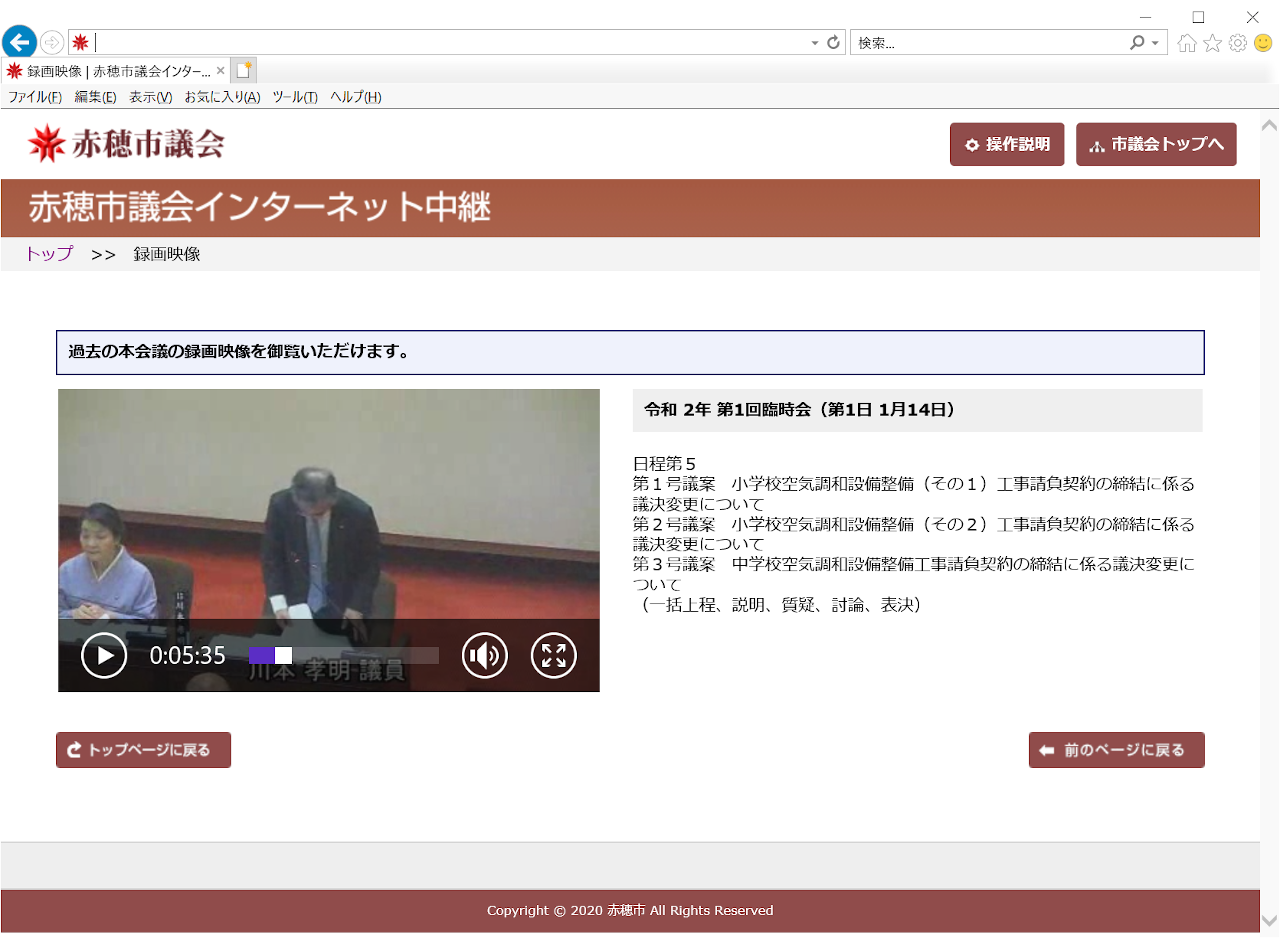Go back with the browser back arrow
The image size is (1280, 938).
click(19, 42)
